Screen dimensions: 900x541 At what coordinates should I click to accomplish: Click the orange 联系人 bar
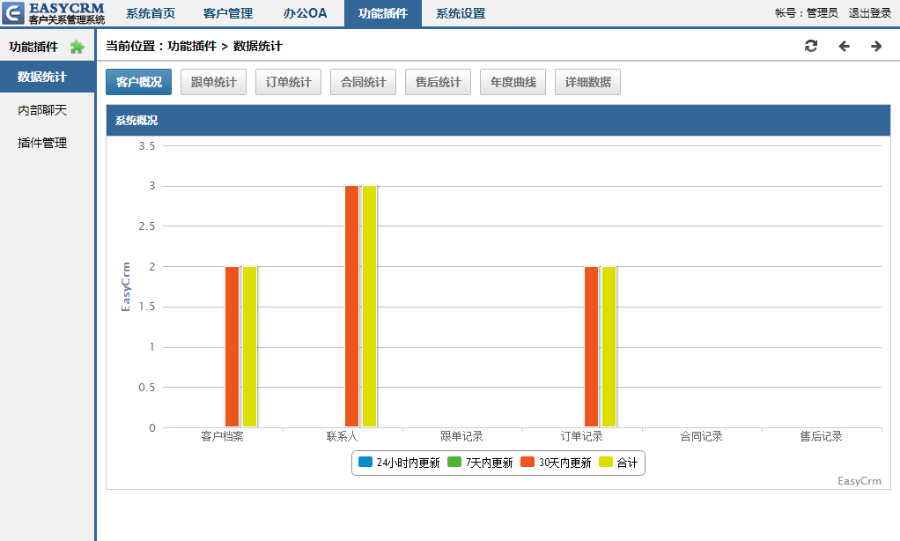[x=352, y=306]
